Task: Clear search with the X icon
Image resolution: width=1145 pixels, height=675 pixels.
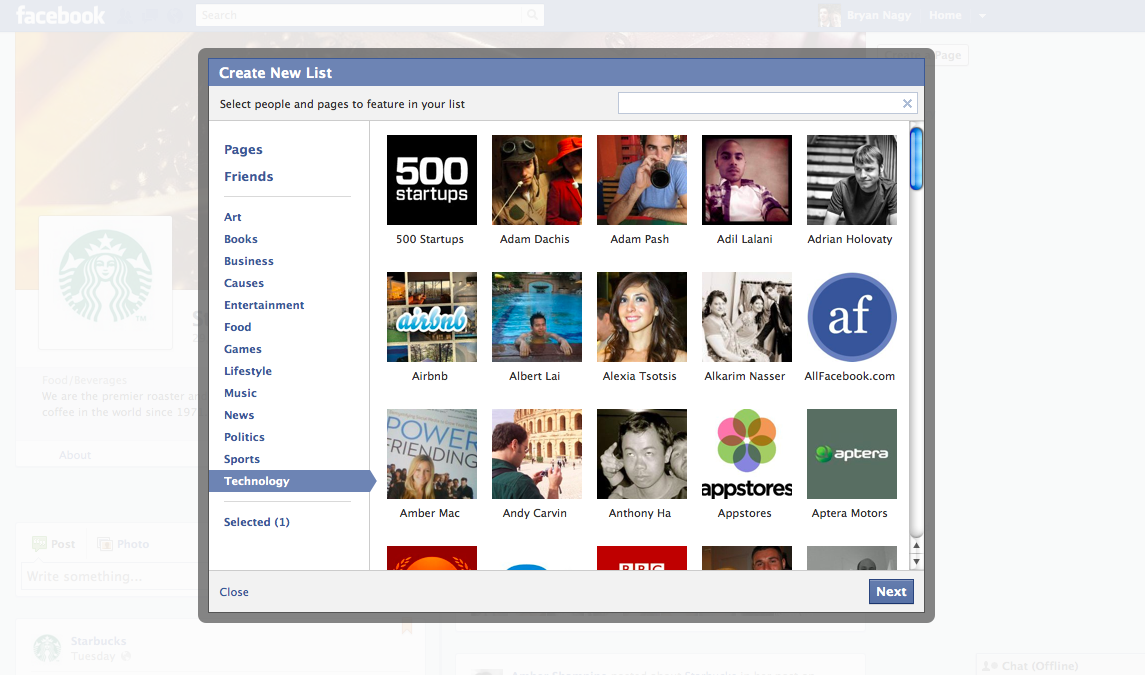Action: (907, 104)
